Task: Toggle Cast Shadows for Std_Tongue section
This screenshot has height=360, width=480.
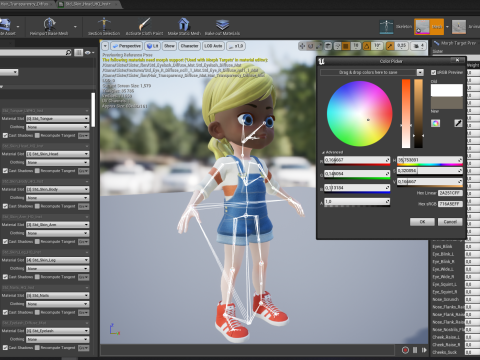Action: pyautogui.click(x=5, y=136)
